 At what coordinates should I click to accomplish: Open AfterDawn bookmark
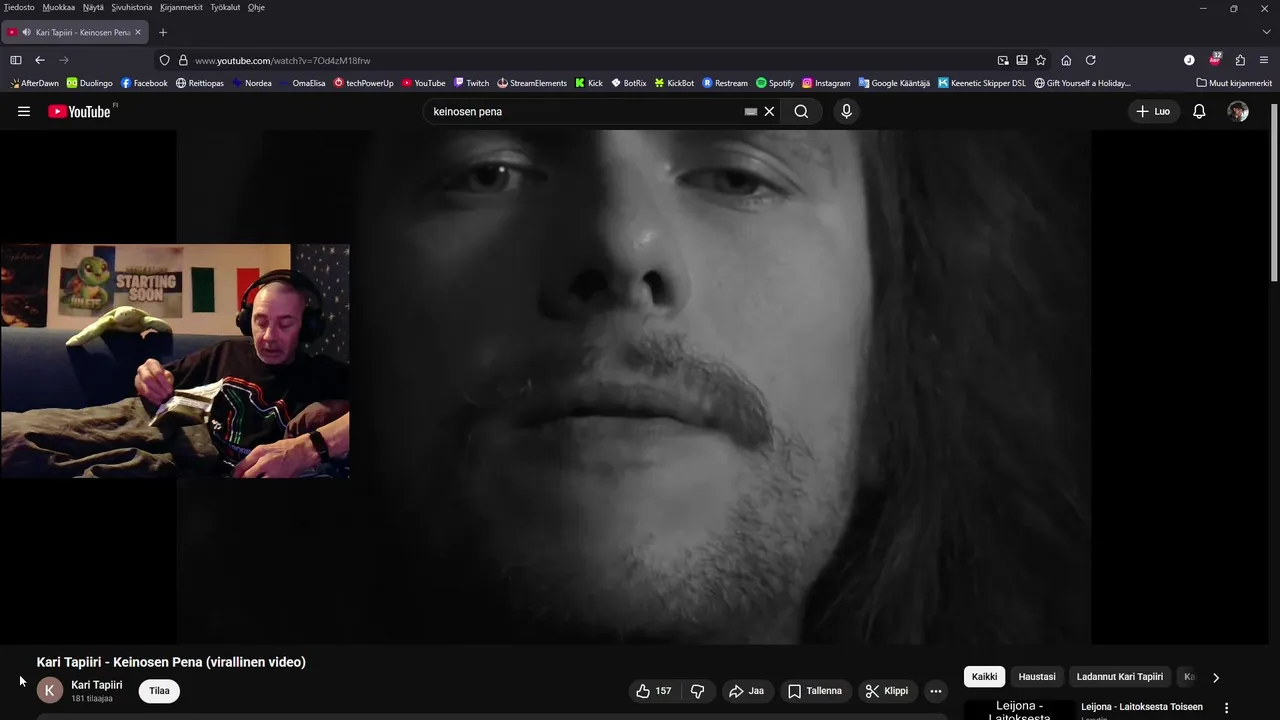click(x=34, y=83)
